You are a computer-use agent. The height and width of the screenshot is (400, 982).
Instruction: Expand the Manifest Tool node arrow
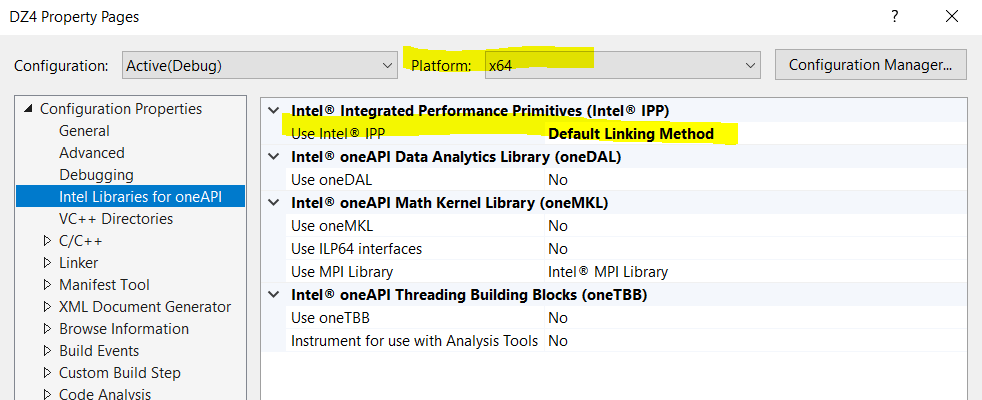(x=47, y=285)
